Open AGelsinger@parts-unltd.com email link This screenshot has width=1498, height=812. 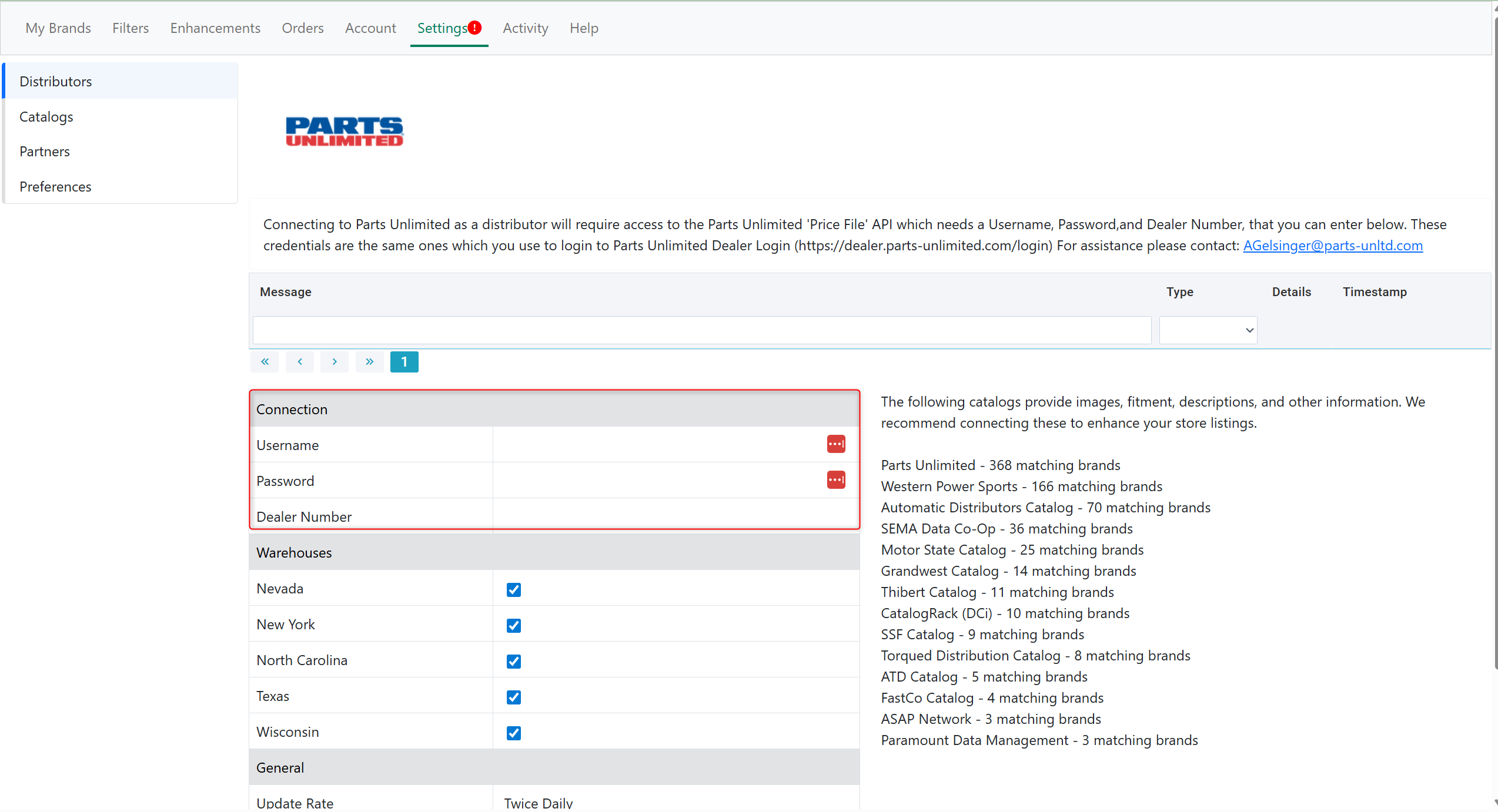pos(1332,246)
